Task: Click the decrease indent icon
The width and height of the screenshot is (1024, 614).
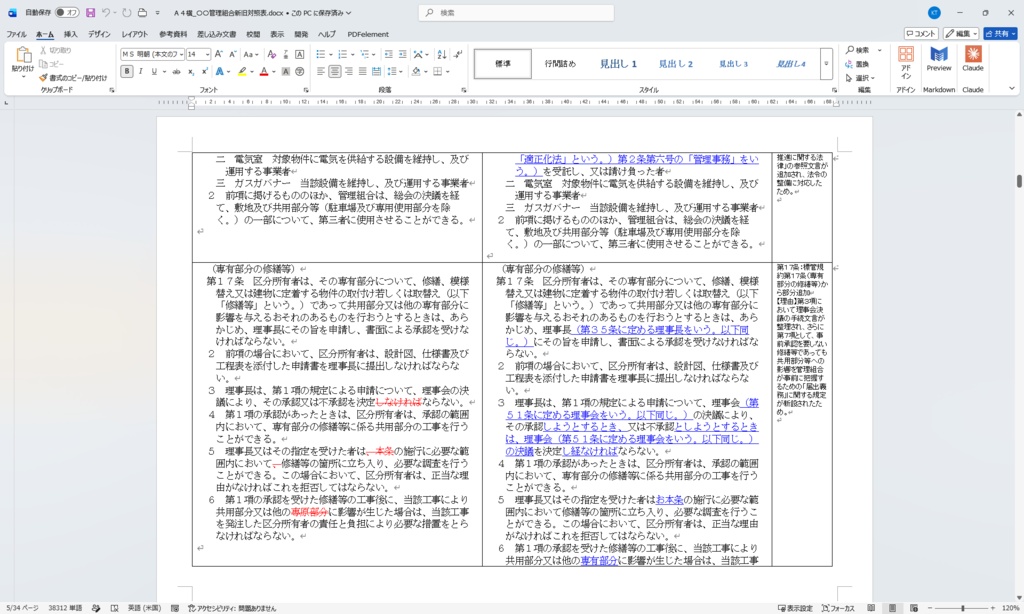Action: click(x=389, y=54)
